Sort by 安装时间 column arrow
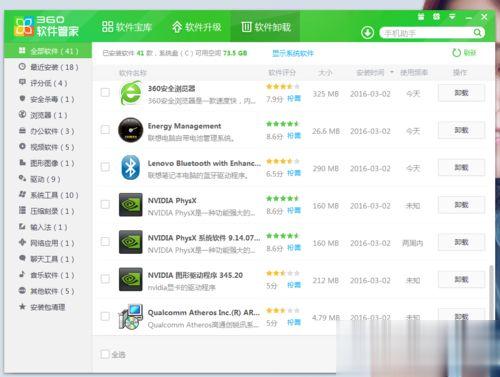 (x=392, y=72)
